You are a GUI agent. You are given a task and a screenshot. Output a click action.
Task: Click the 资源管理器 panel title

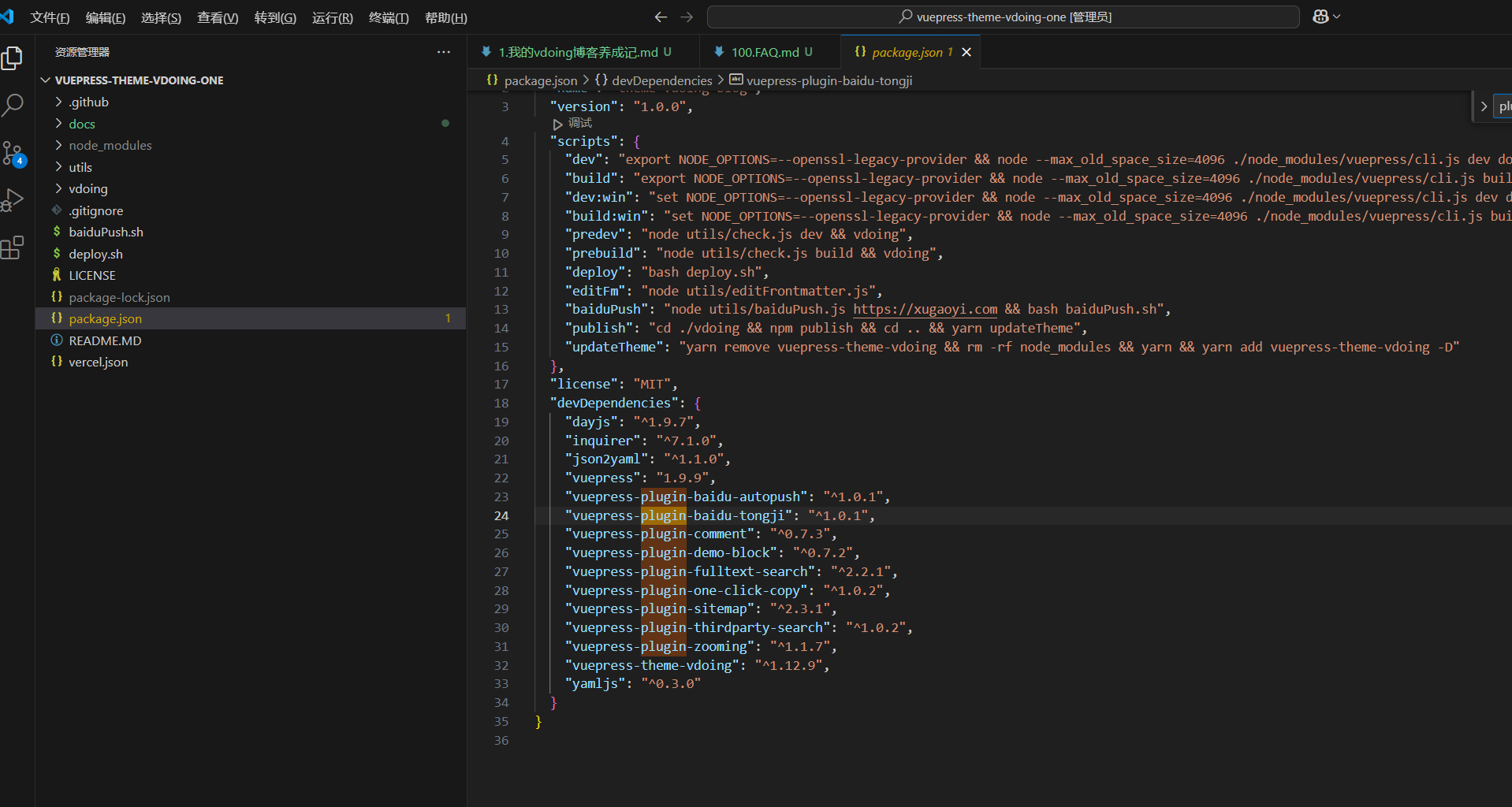click(82, 52)
